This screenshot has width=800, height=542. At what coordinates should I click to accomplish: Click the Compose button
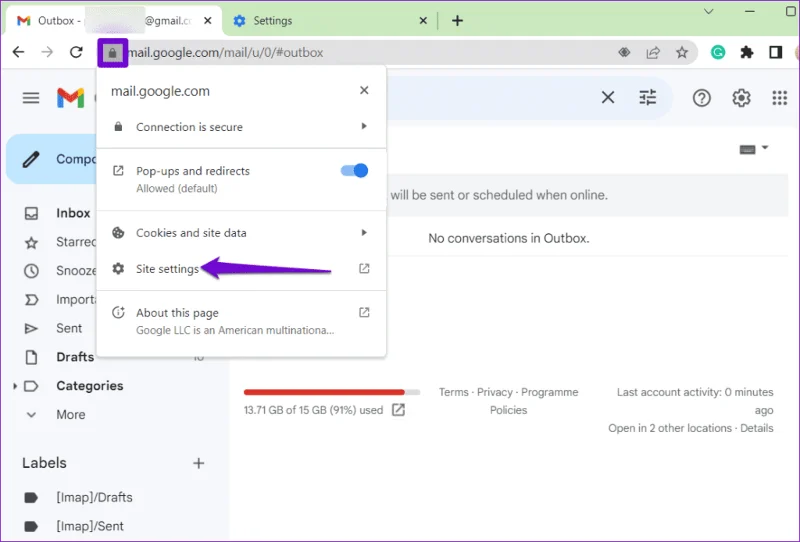point(52,159)
